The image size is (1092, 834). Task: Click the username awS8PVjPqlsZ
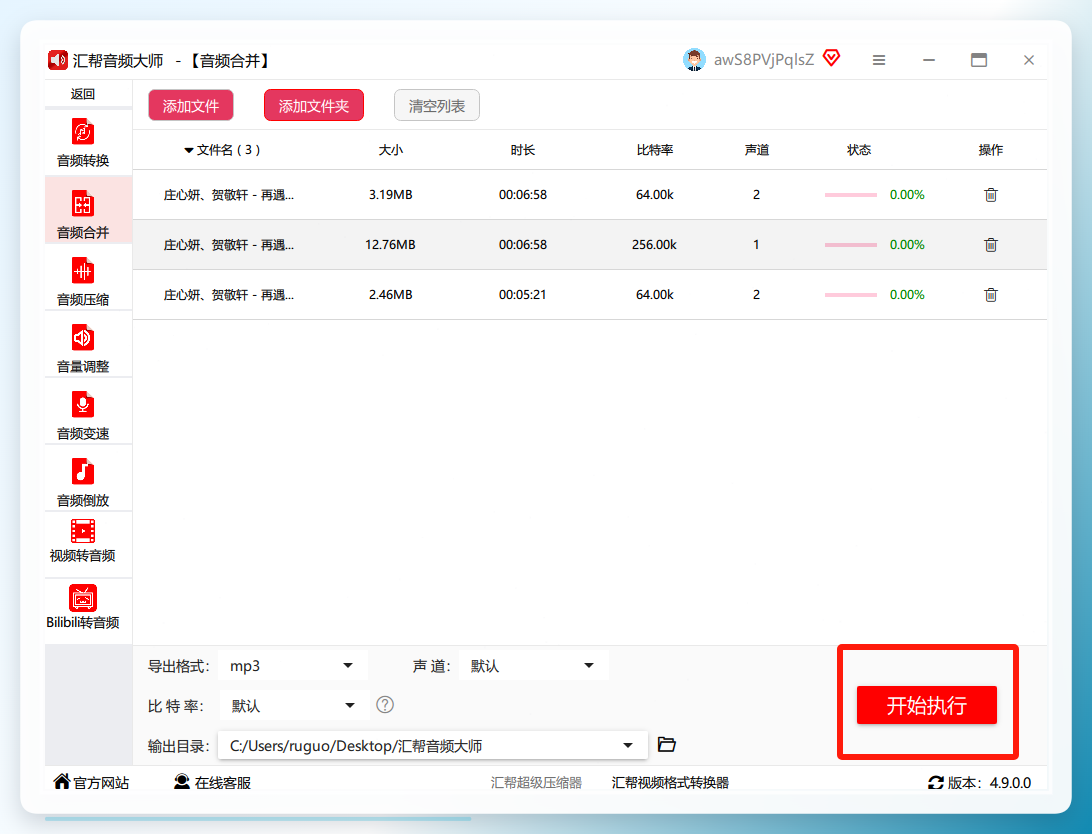[763, 60]
